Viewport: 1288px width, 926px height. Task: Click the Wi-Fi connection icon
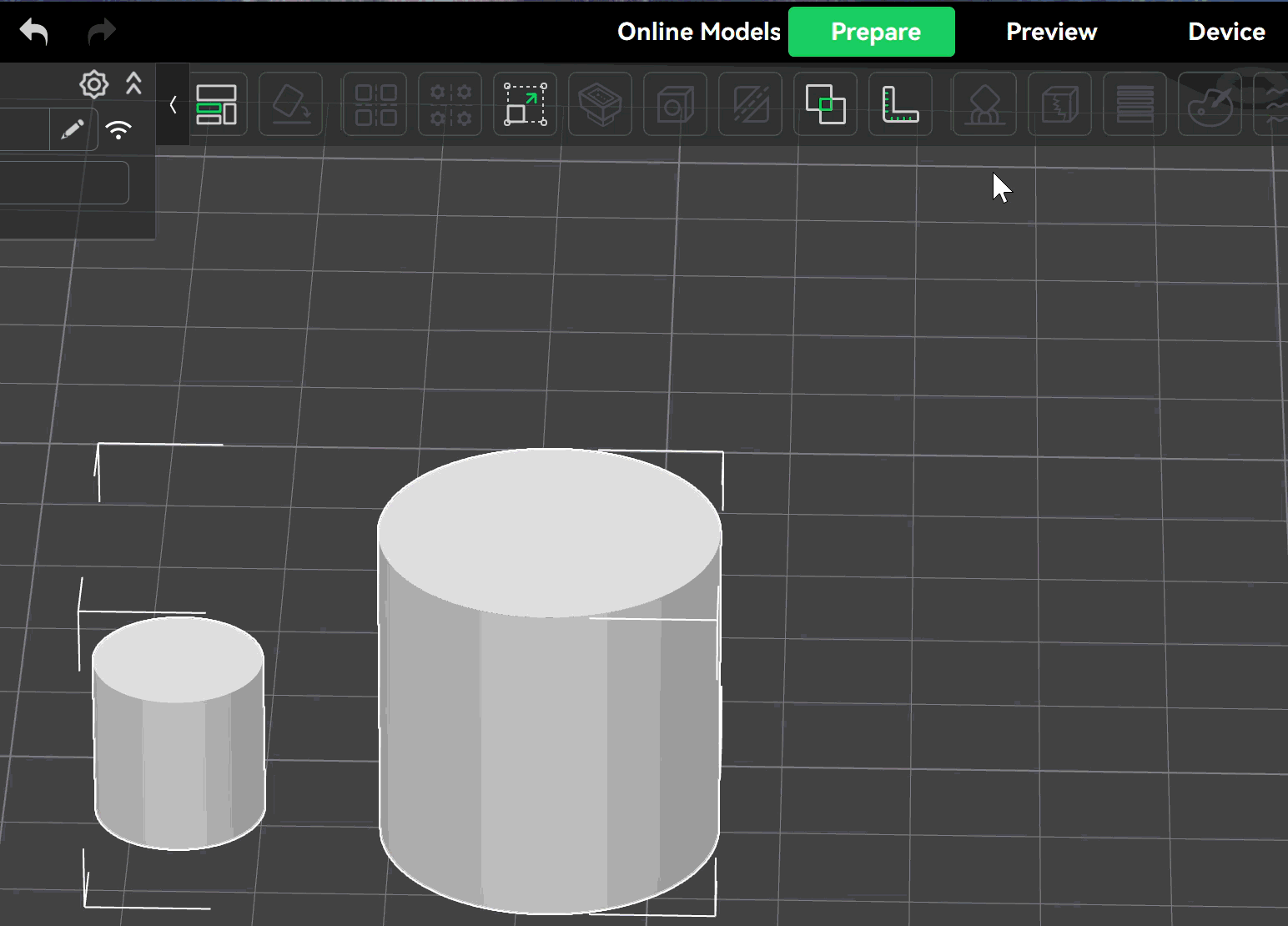118,129
